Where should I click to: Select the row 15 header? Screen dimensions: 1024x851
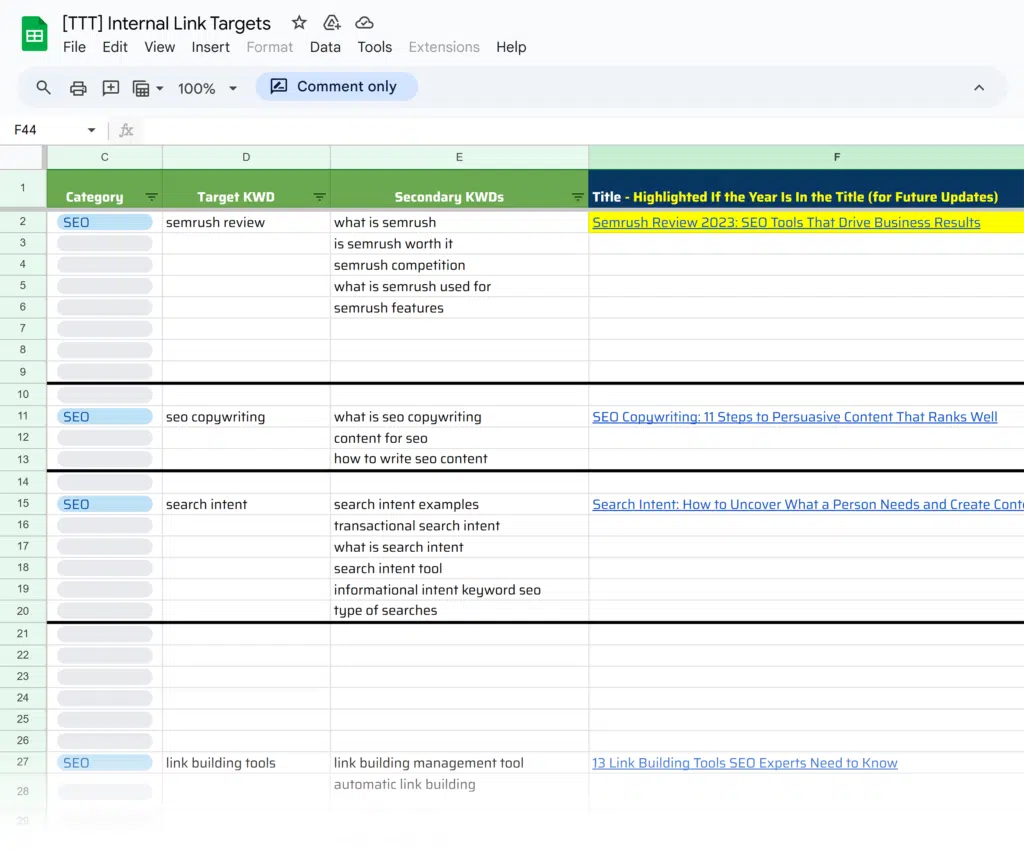23,504
